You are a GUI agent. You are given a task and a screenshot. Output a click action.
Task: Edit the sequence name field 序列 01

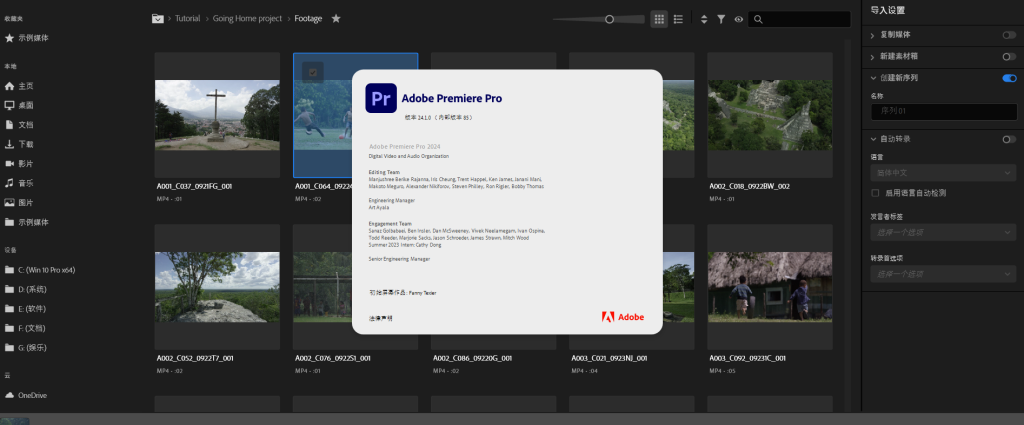tap(944, 112)
